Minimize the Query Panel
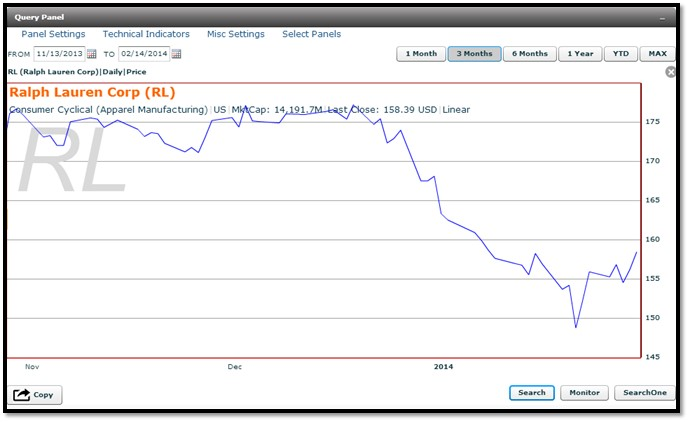 pos(662,18)
